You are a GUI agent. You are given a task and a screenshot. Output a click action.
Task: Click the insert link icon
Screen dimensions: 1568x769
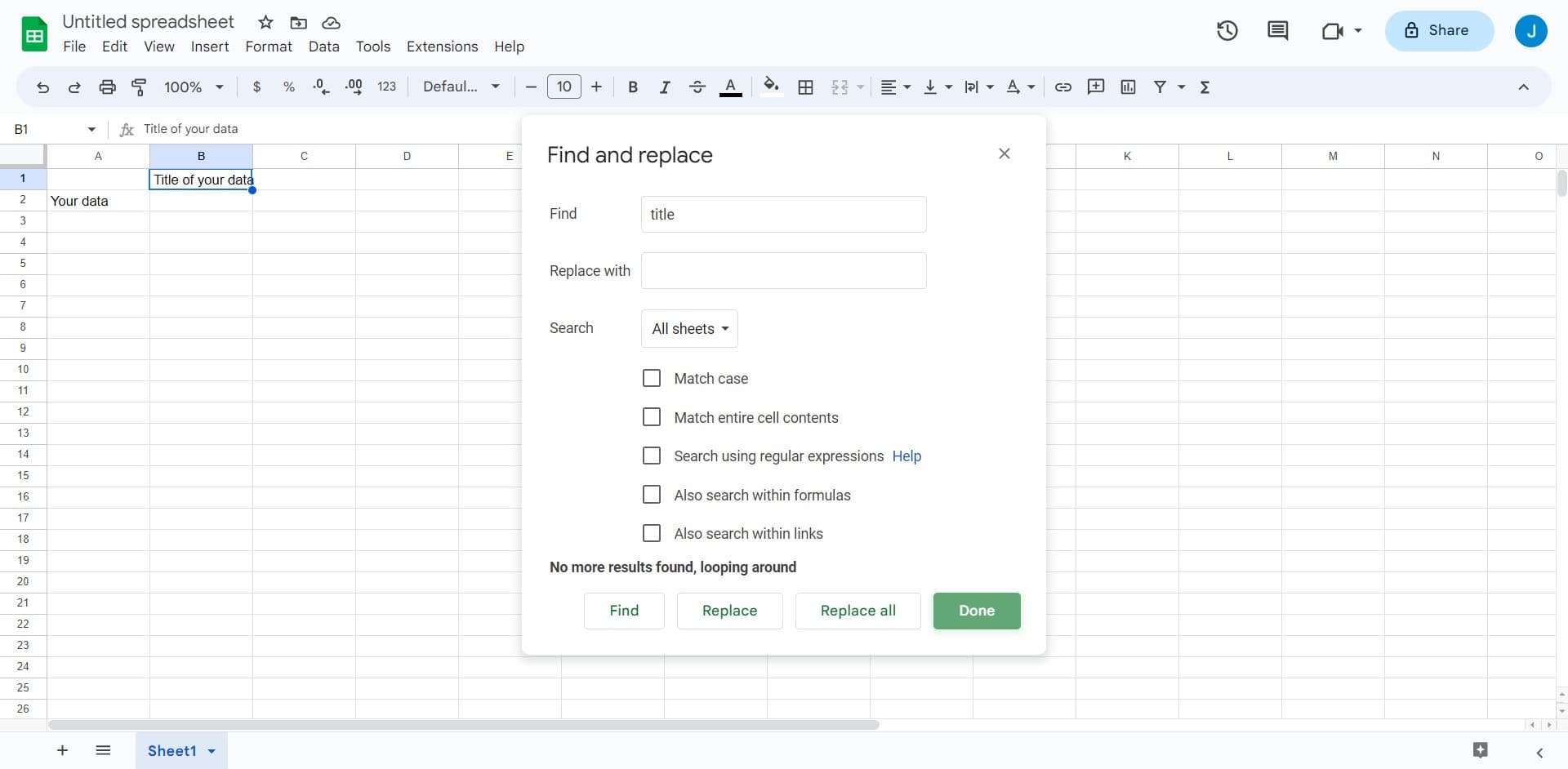[x=1062, y=87]
